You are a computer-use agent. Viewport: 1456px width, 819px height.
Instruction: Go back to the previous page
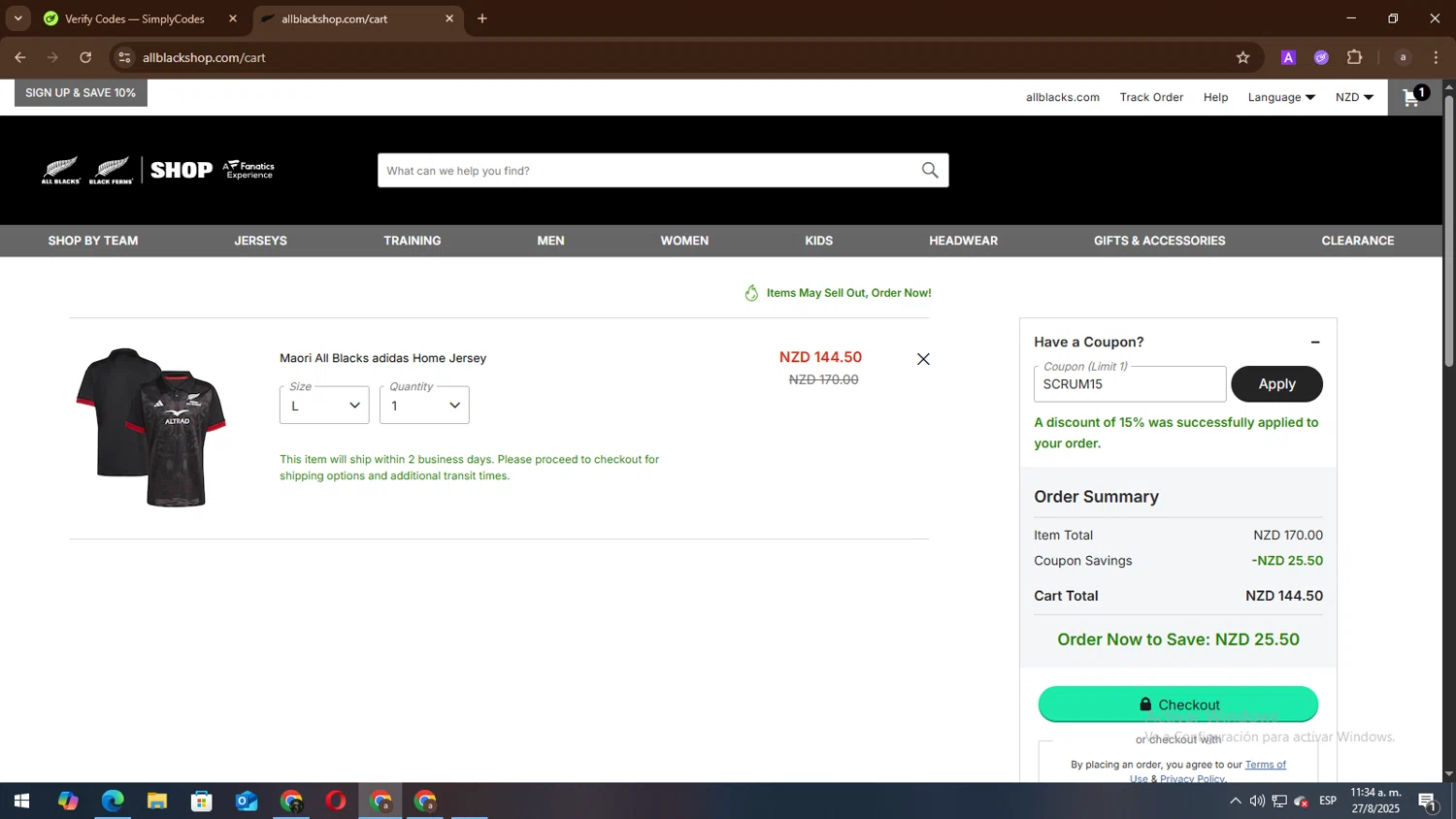(20, 57)
